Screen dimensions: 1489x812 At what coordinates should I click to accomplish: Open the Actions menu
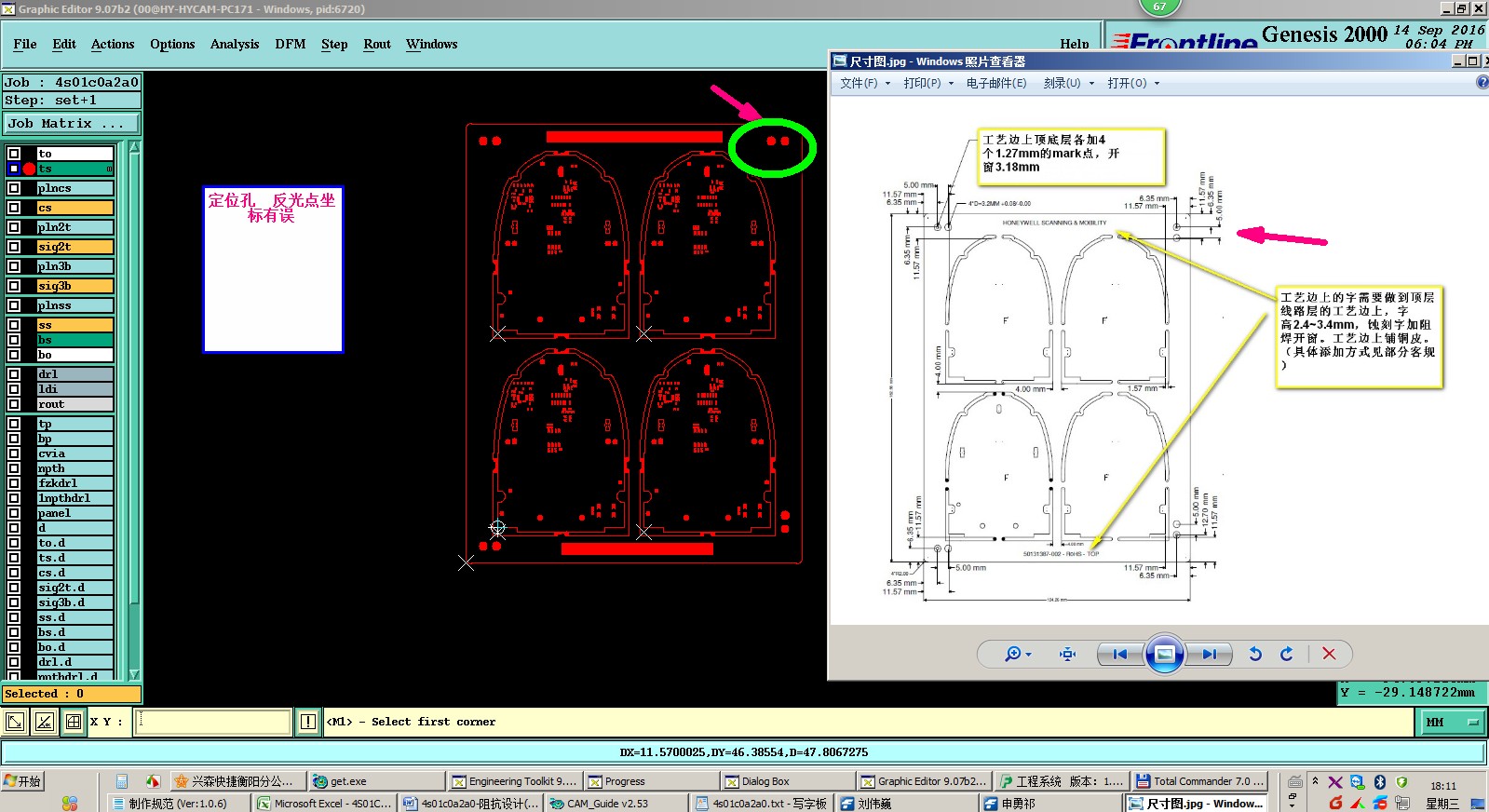coord(113,44)
